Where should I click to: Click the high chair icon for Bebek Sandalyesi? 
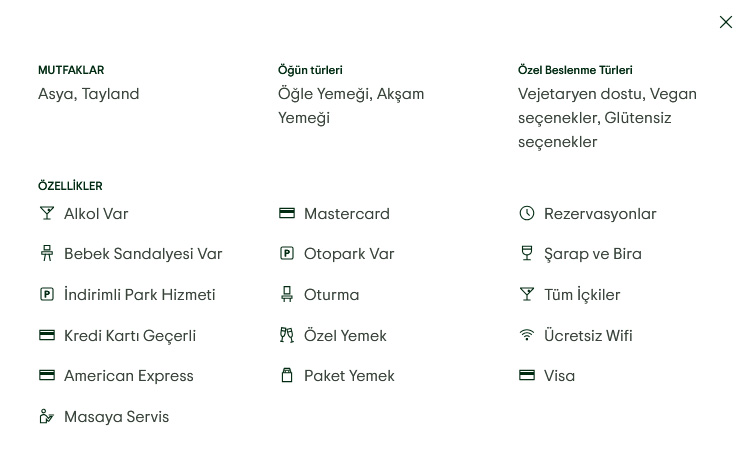(x=47, y=254)
